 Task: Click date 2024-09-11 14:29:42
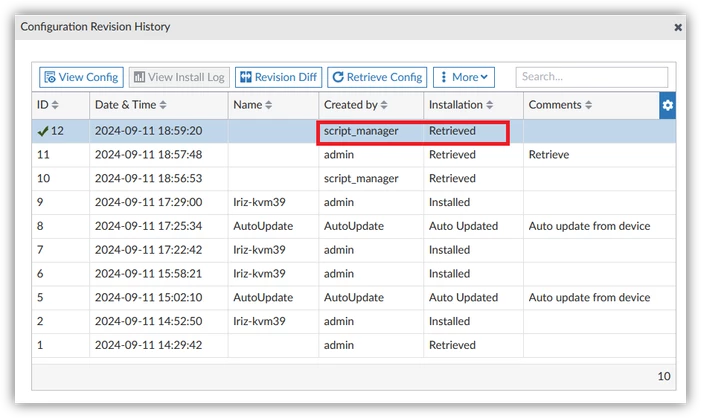[x=148, y=345]
